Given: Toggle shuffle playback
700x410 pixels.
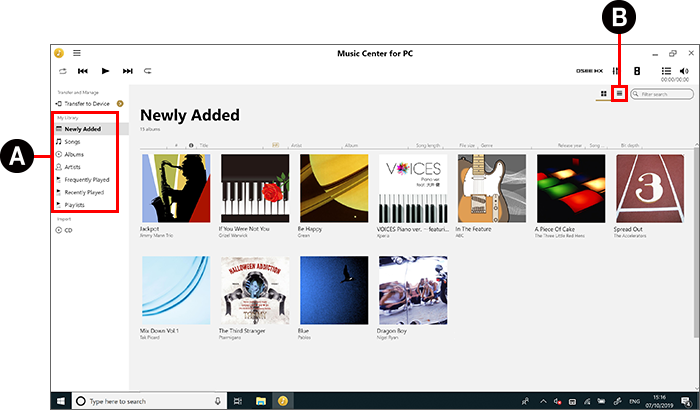Looking at the screenshot, I should click(x=62, y=71).
